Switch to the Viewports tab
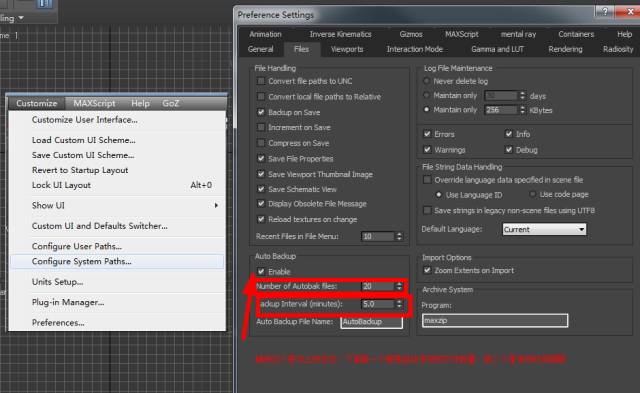The height and width of the screenshot is (393, 640). (x=347, y=49)
